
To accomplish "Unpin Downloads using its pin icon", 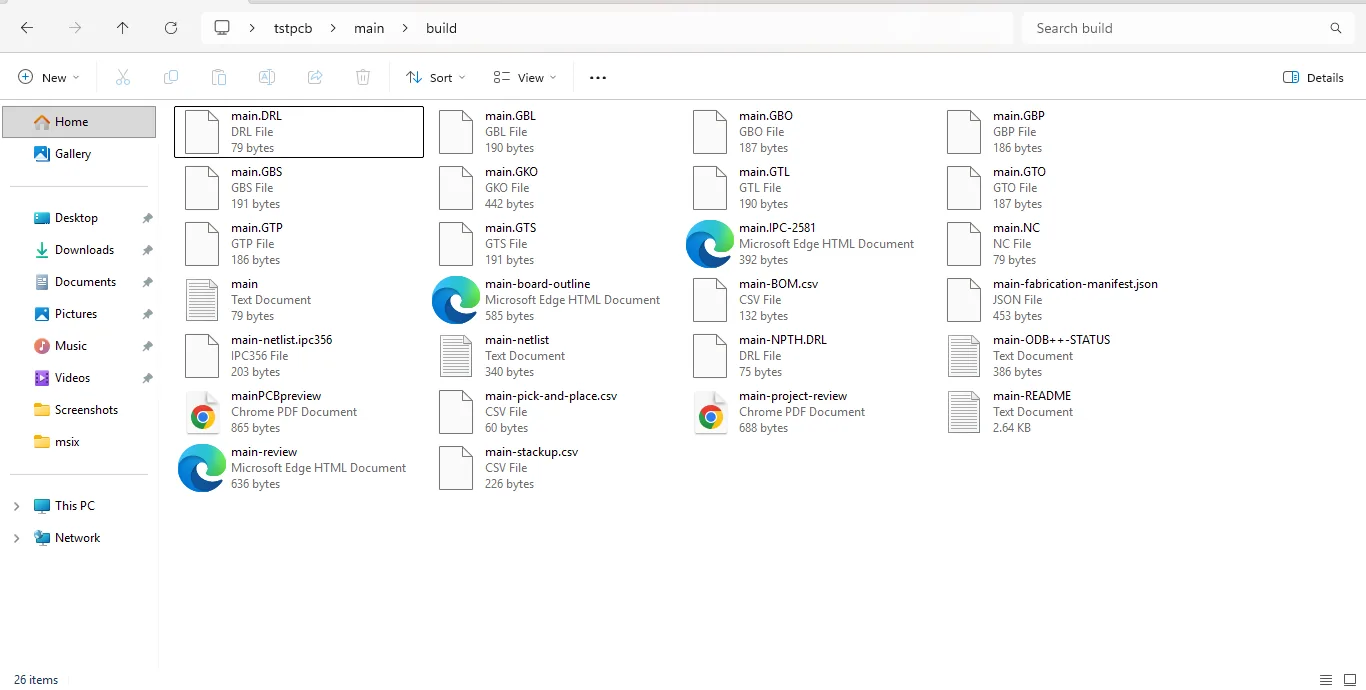I will pos(147,250).
